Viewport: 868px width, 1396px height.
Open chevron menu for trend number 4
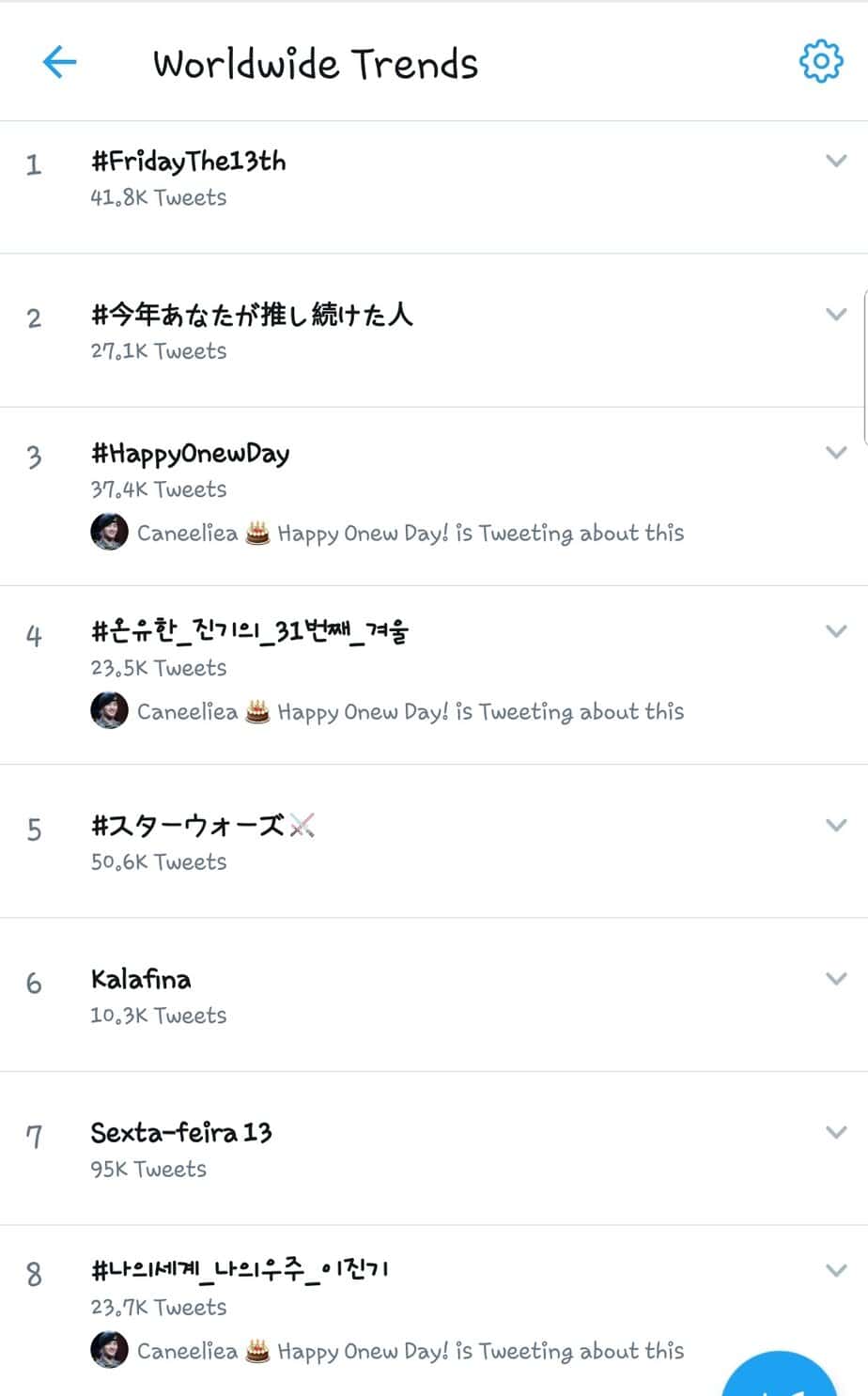pyautogui.click(x=835, y=631)
